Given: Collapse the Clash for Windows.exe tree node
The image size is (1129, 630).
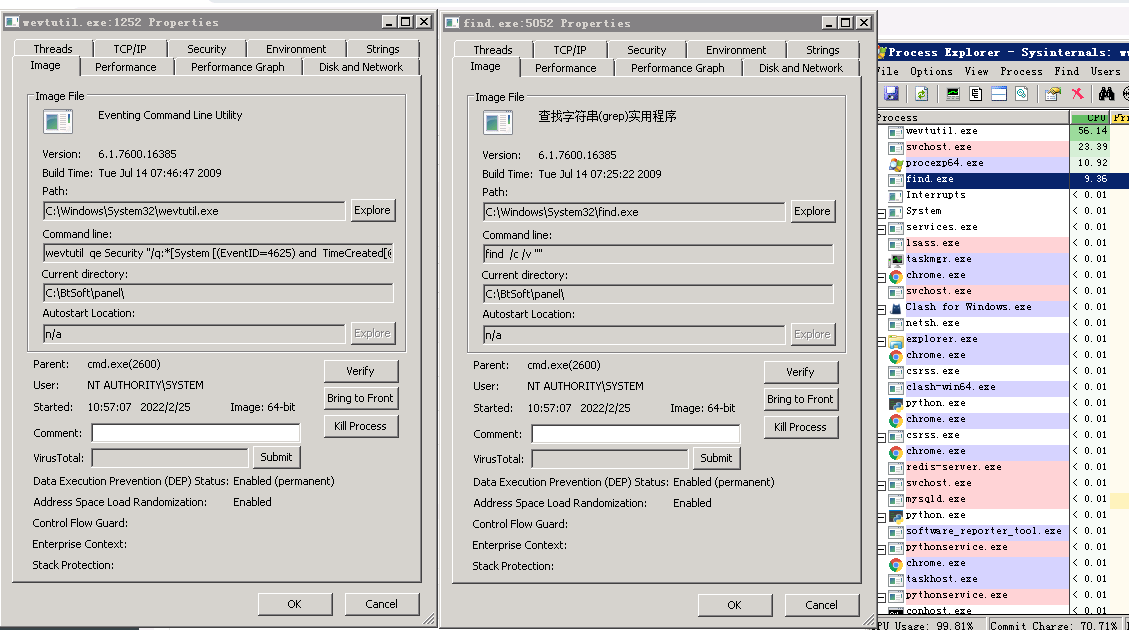Looking at the screenshot, I should [881, 309].
